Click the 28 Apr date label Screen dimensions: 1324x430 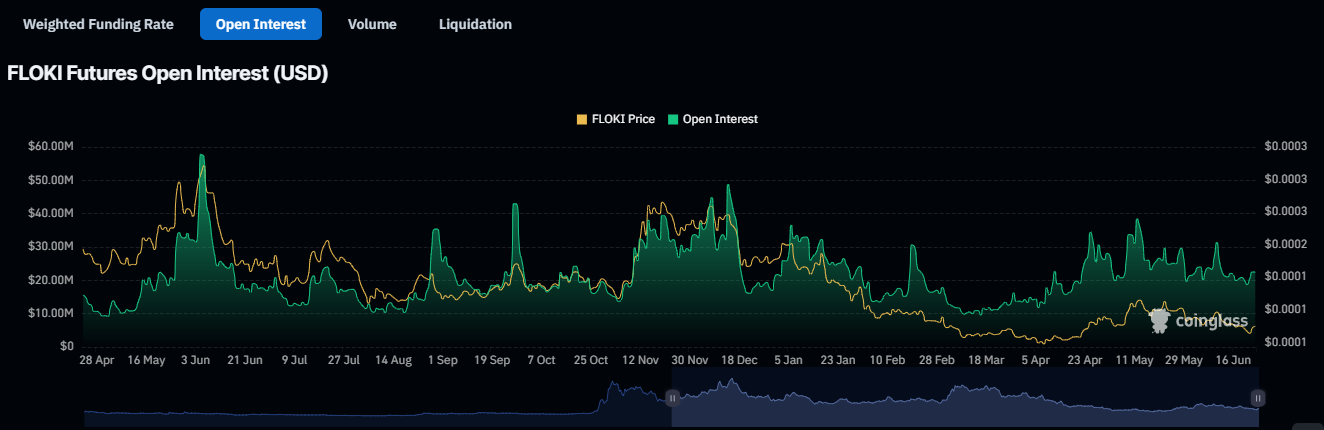[x=97, y=360]
